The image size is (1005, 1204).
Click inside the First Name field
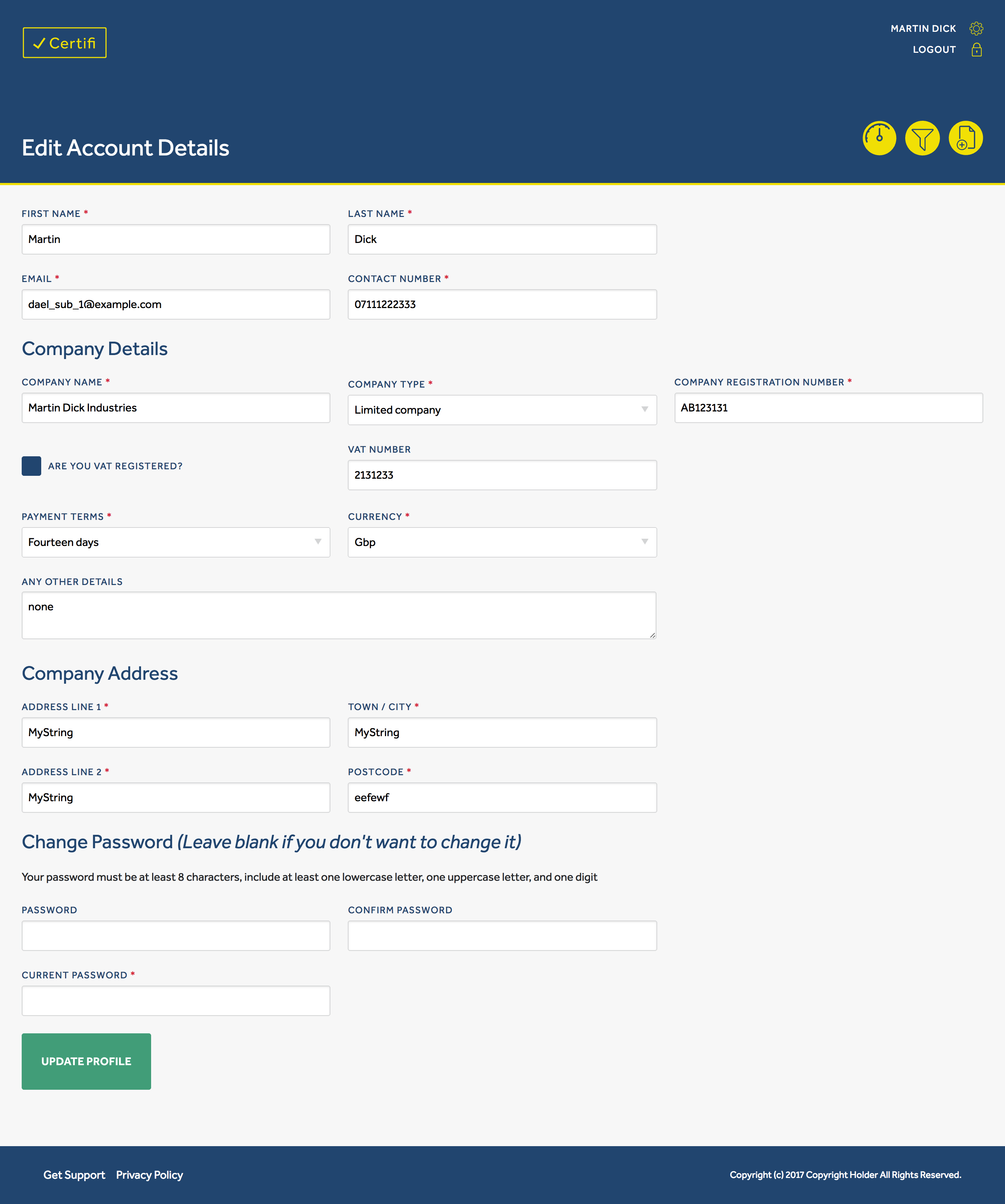(x=175, y=239)
